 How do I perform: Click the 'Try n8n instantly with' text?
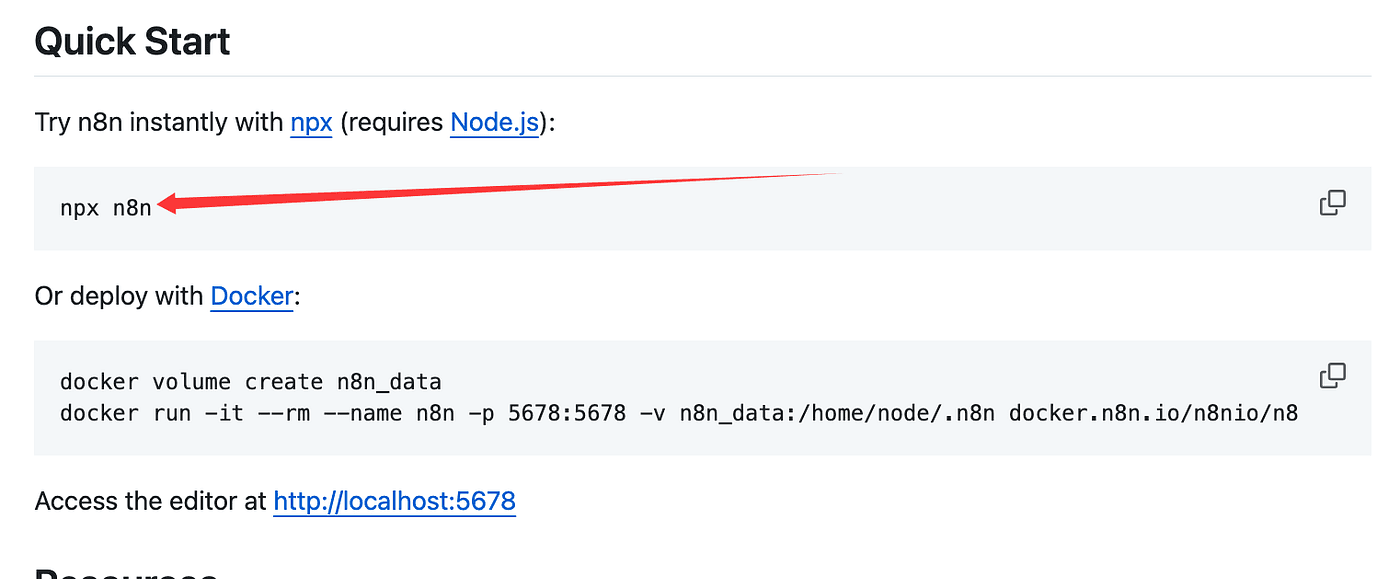point(160,123)
